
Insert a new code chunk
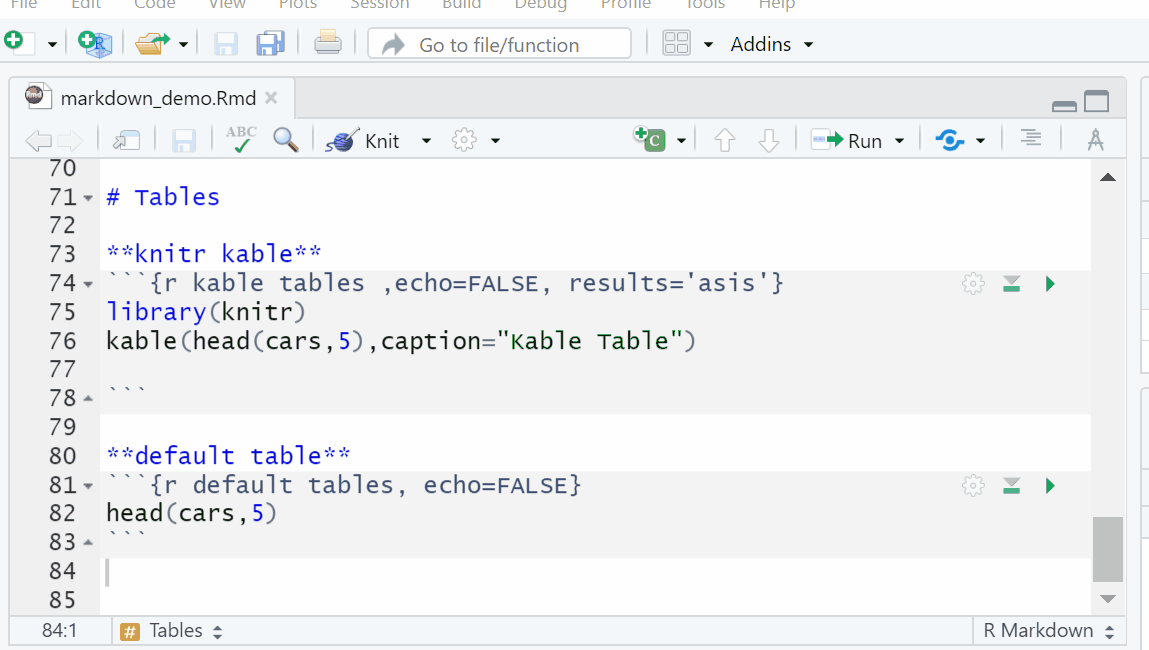click(x=650, y=140)
